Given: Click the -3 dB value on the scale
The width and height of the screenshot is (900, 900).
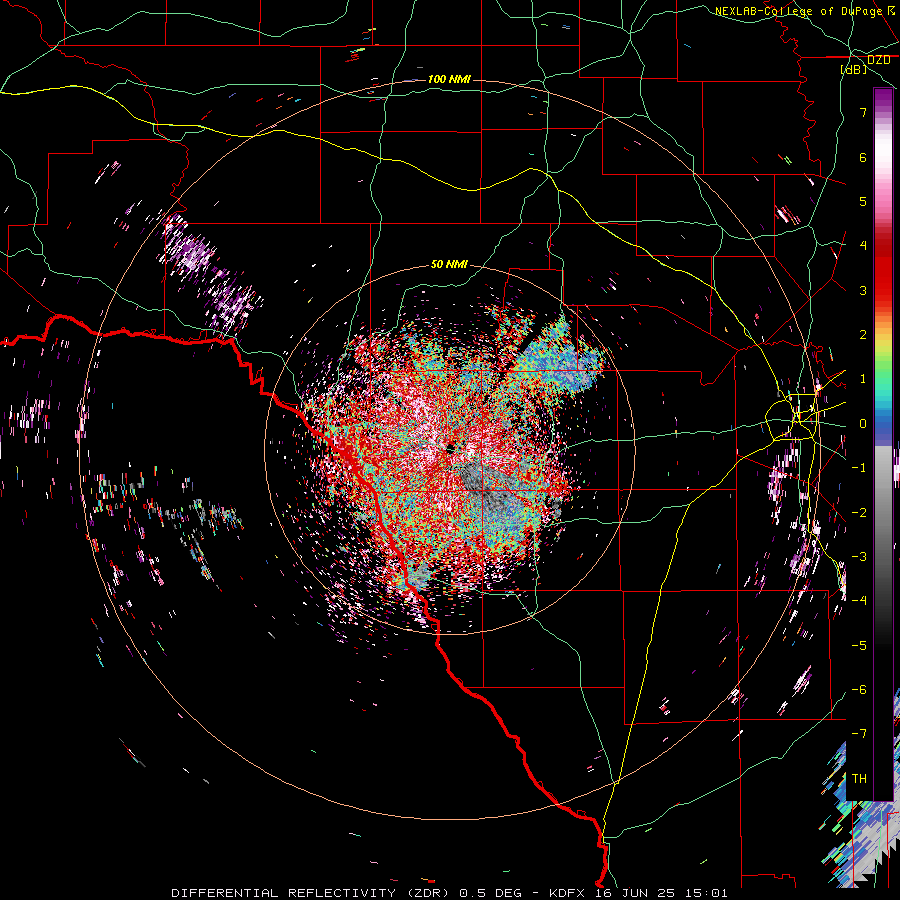Looking at the screenshot, I should pyautogui.click(x=859, y=557).
